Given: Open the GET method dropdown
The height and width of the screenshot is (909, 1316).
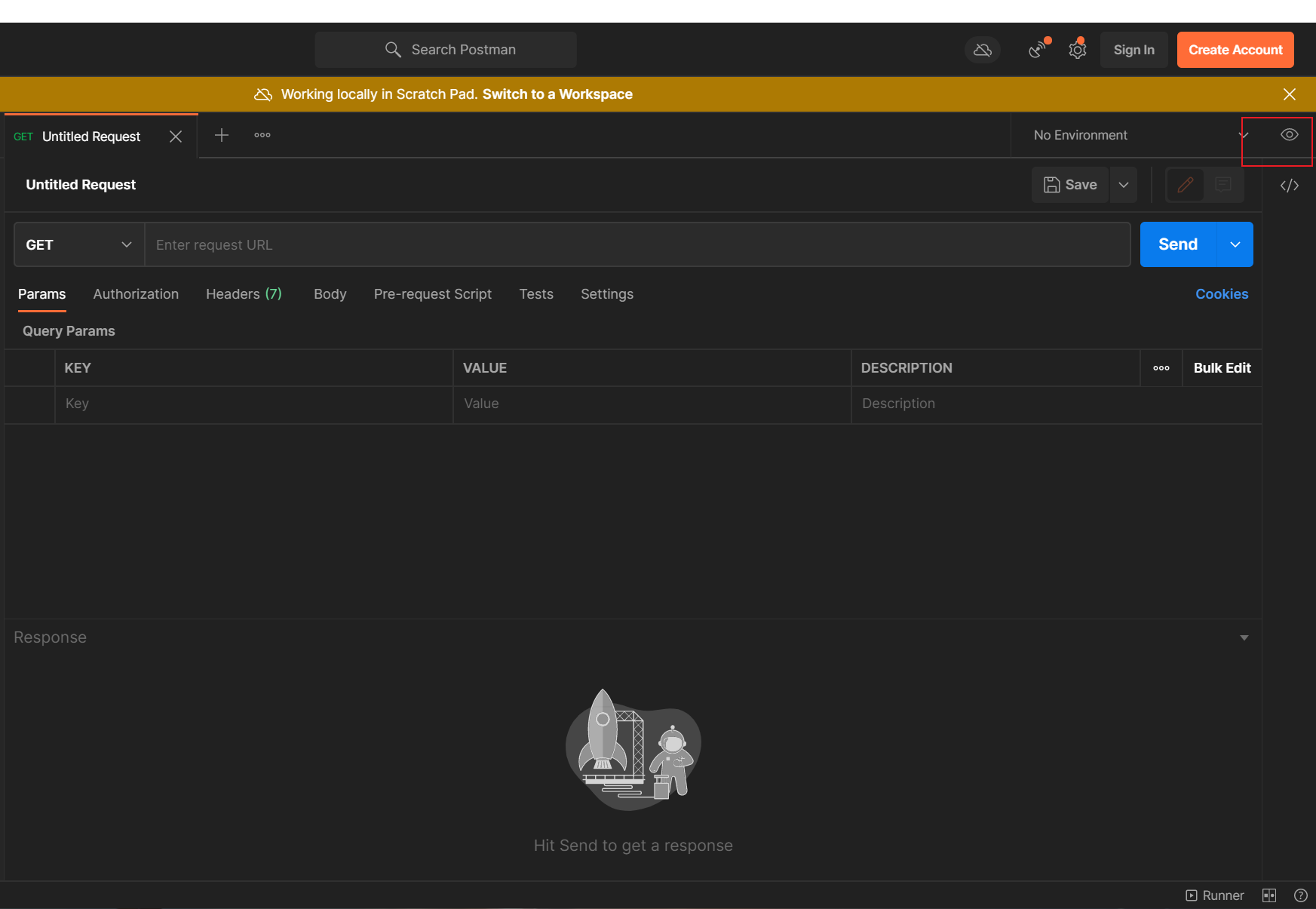Looking at the screenshot, I should pyautogui.click(x=79, y=244).
